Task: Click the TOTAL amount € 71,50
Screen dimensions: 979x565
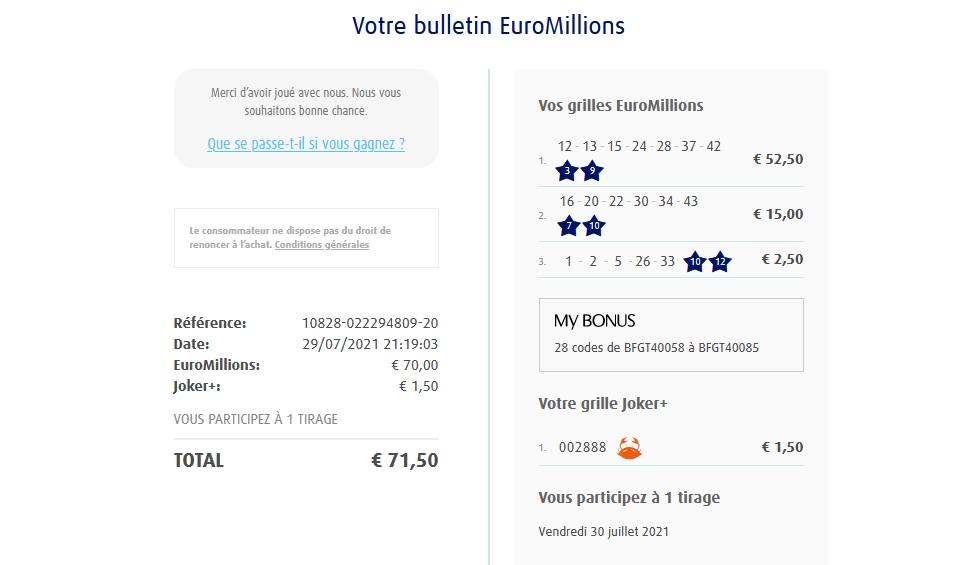Action: [x=404, y=460]
